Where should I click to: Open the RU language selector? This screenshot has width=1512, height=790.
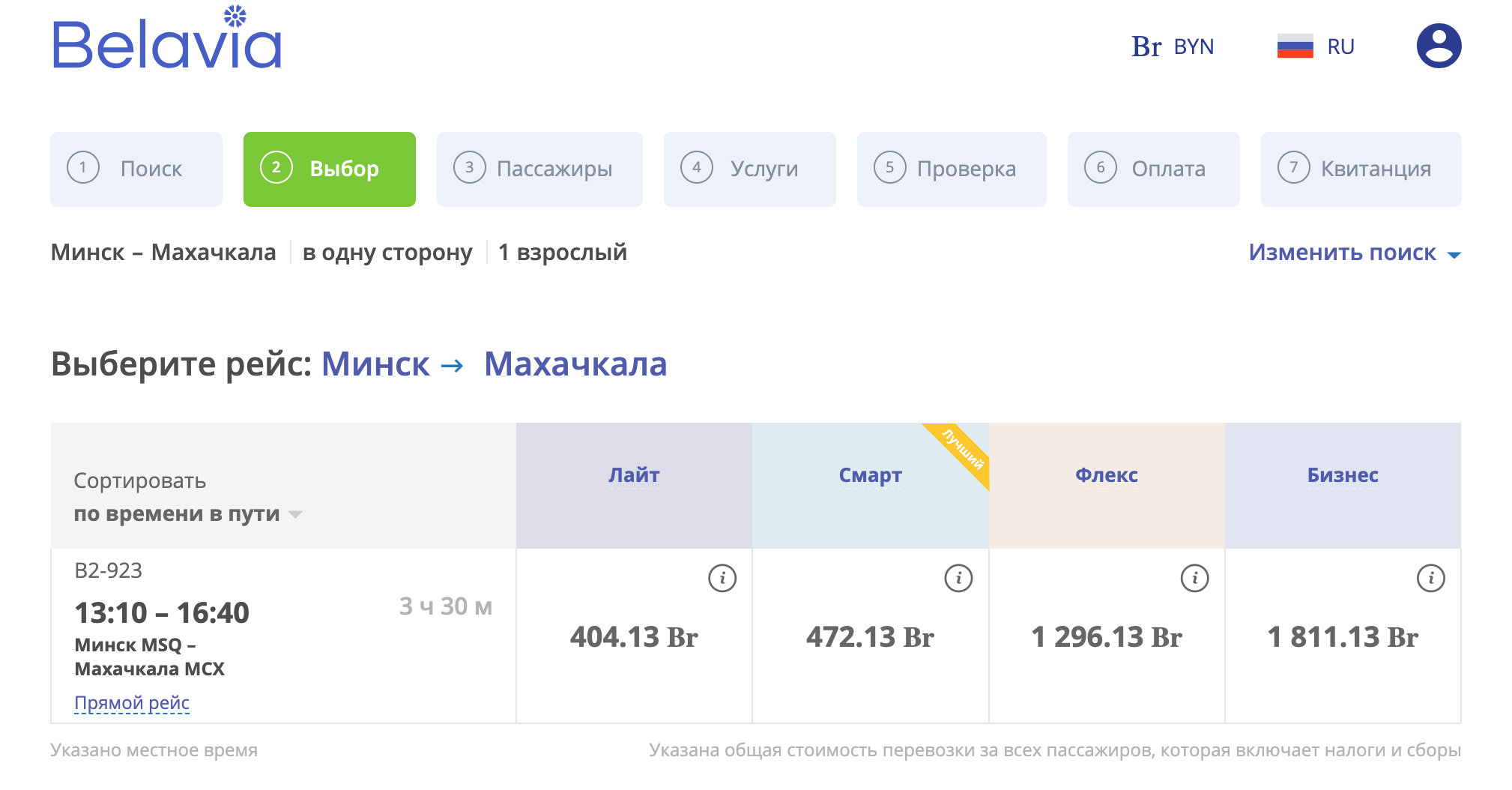[1316, 46]
